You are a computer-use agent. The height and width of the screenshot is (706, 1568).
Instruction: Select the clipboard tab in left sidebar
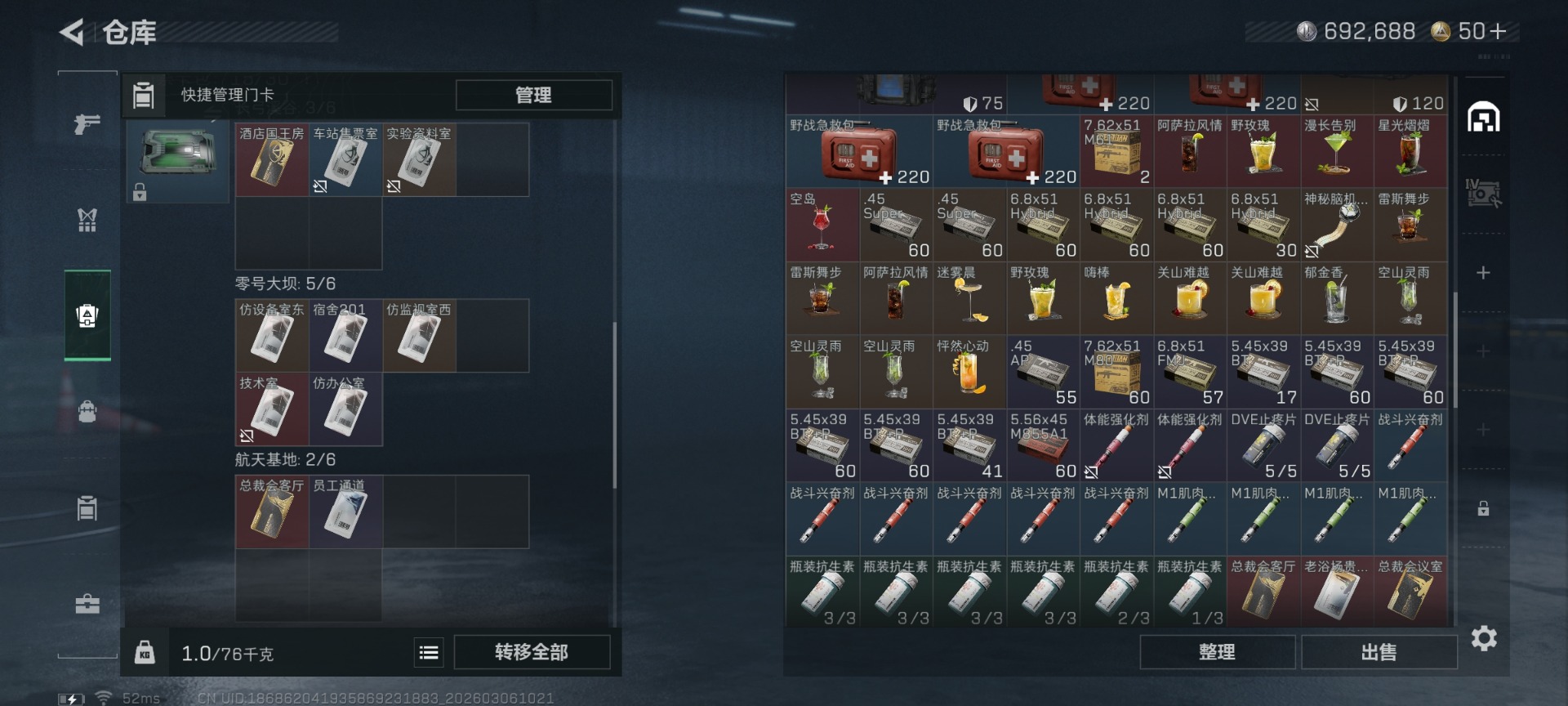[87, 507]
